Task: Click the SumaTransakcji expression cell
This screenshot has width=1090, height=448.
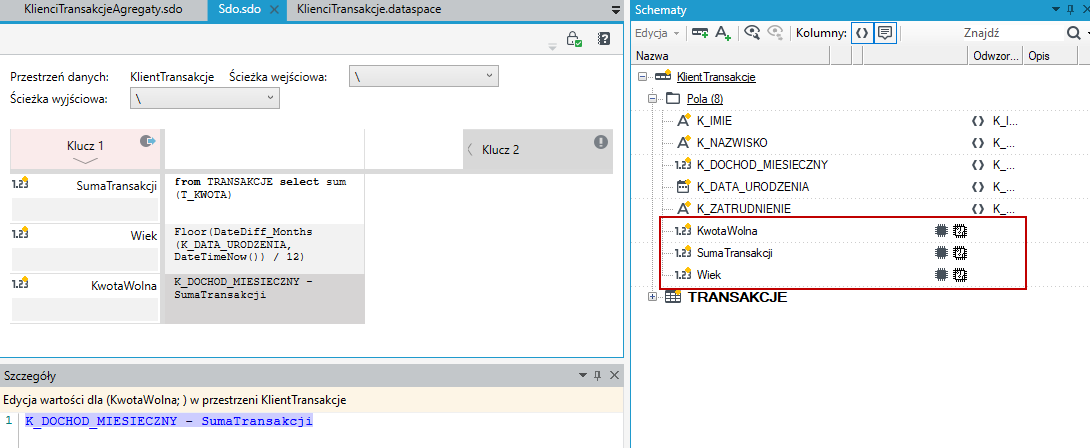Action: (264, 198)
